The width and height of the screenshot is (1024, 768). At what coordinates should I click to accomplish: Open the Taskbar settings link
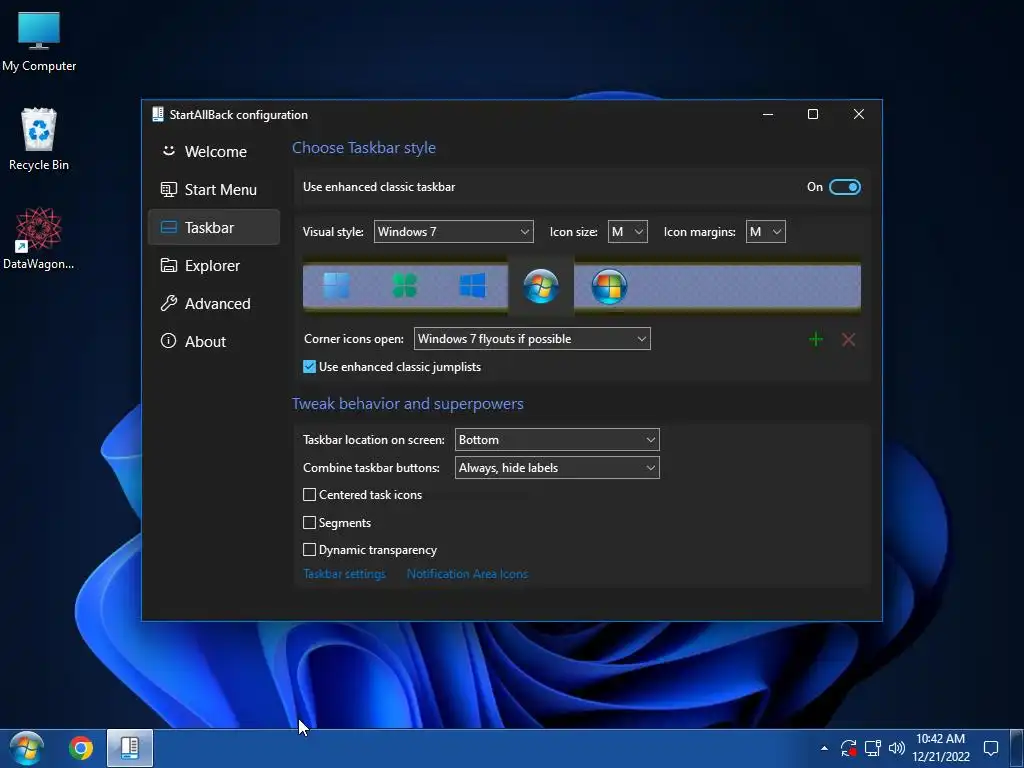344,573
